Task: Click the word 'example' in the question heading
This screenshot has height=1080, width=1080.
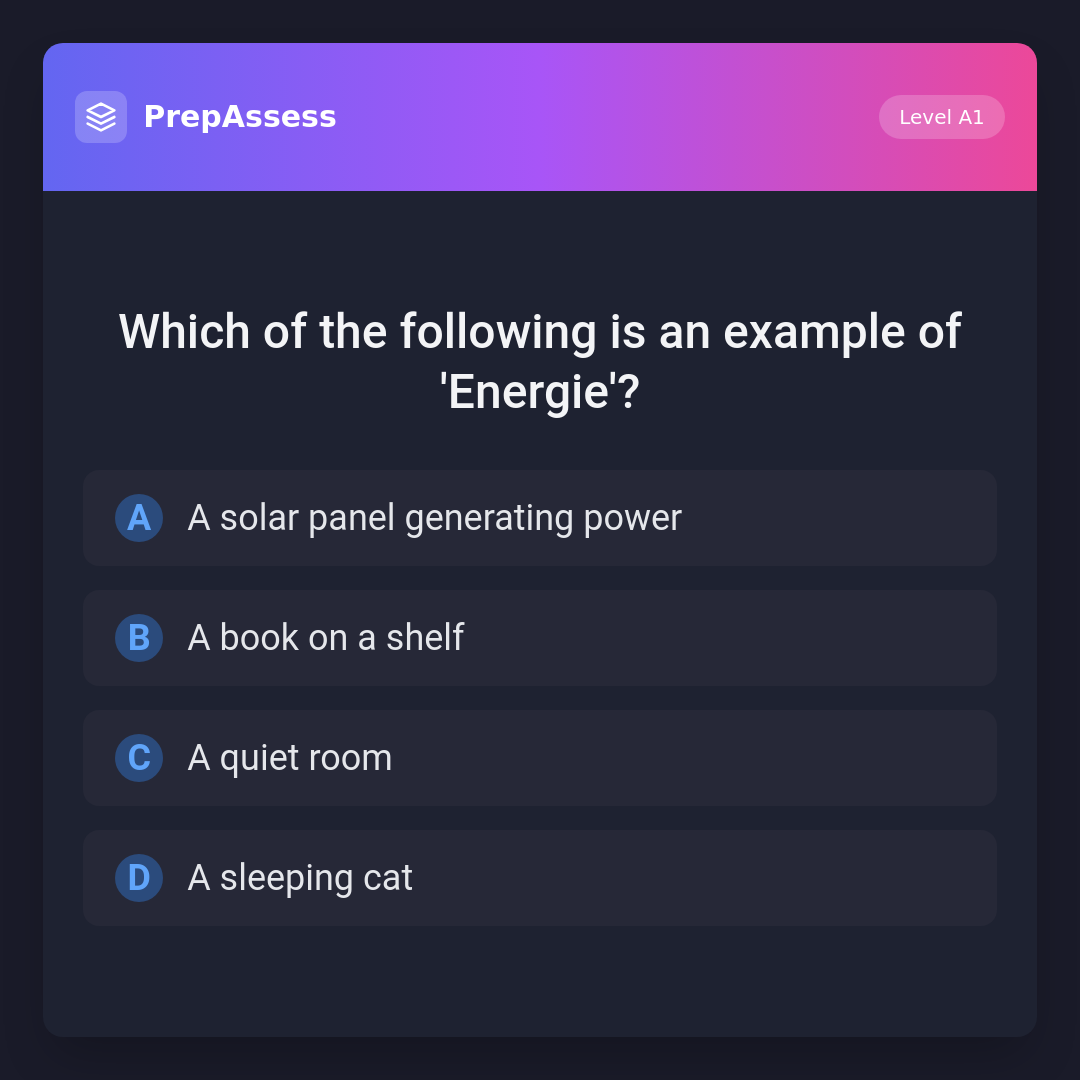Action: (x=813, y=332)
